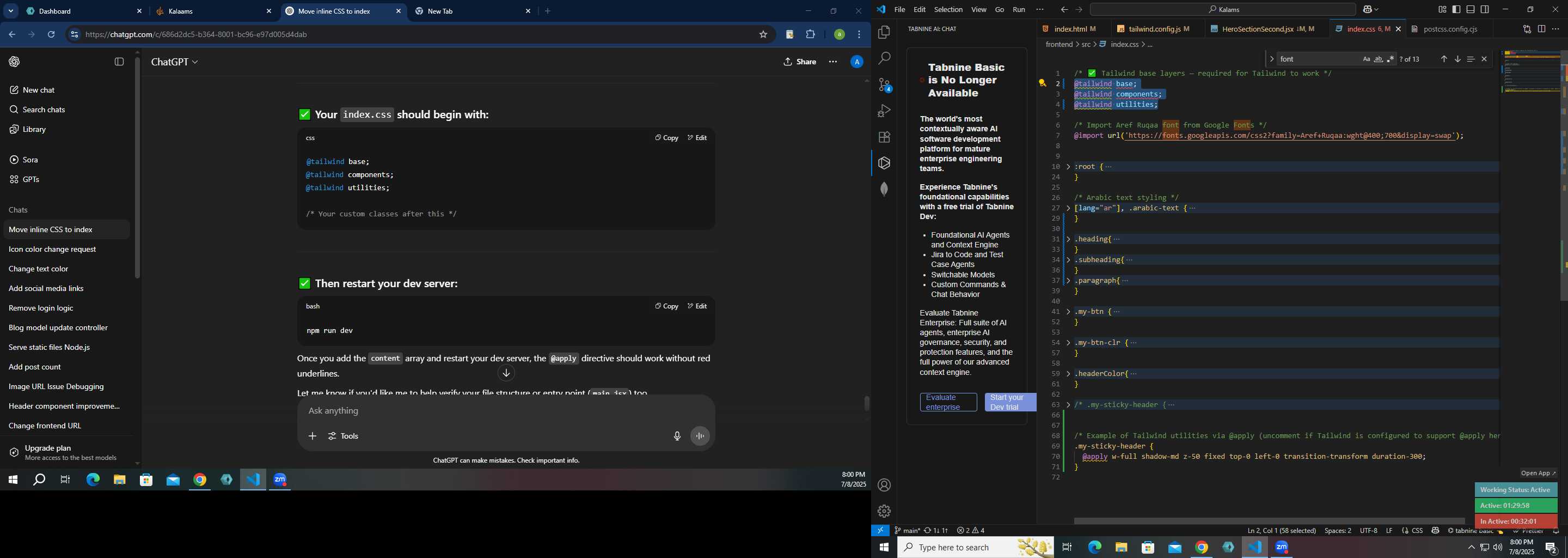The image size is (1568, 558).
Task: Toggle Find in Selection in find widget
Action: coord(1471,59)
